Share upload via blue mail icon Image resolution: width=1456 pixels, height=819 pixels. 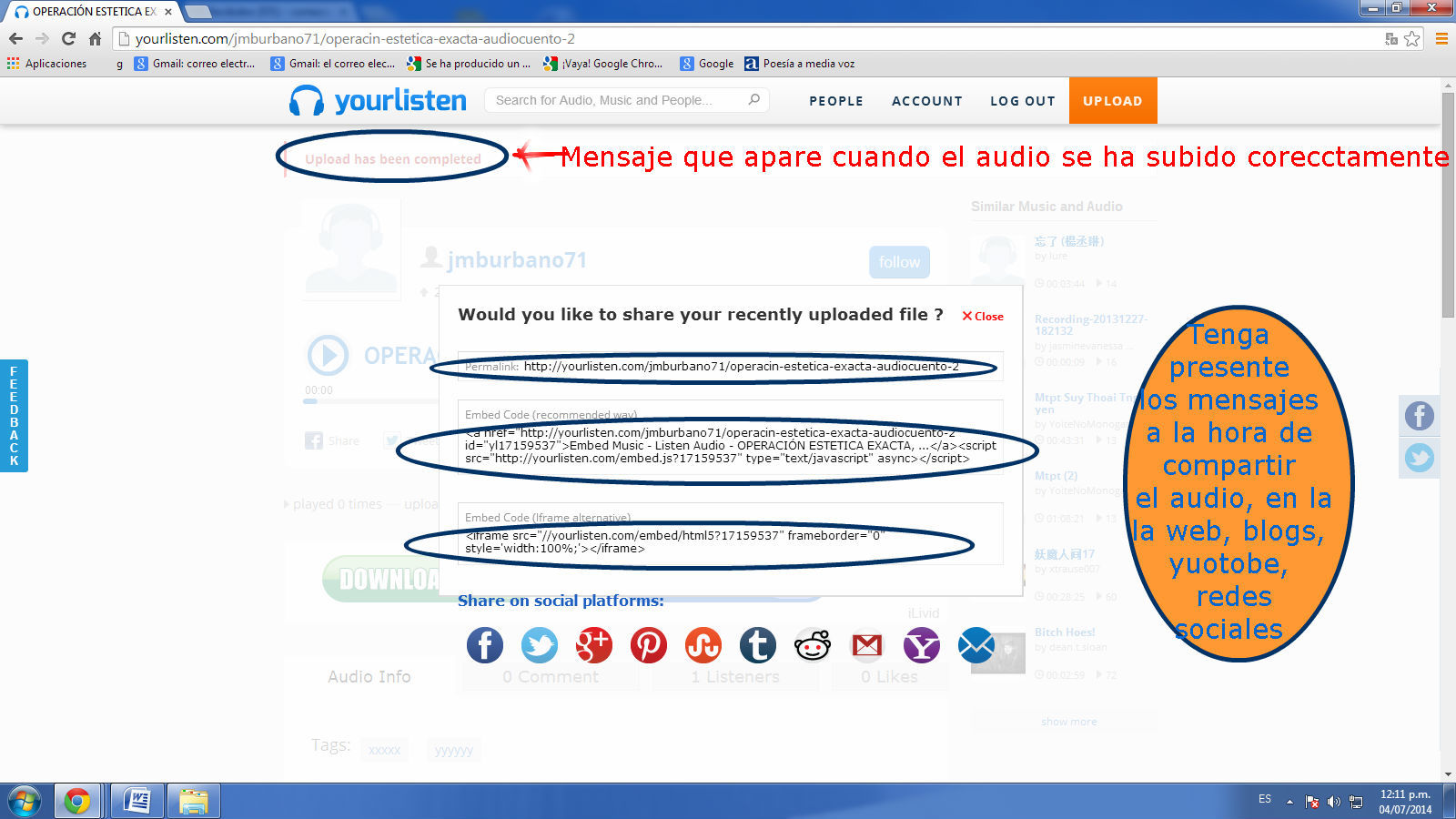pos(976,645)
